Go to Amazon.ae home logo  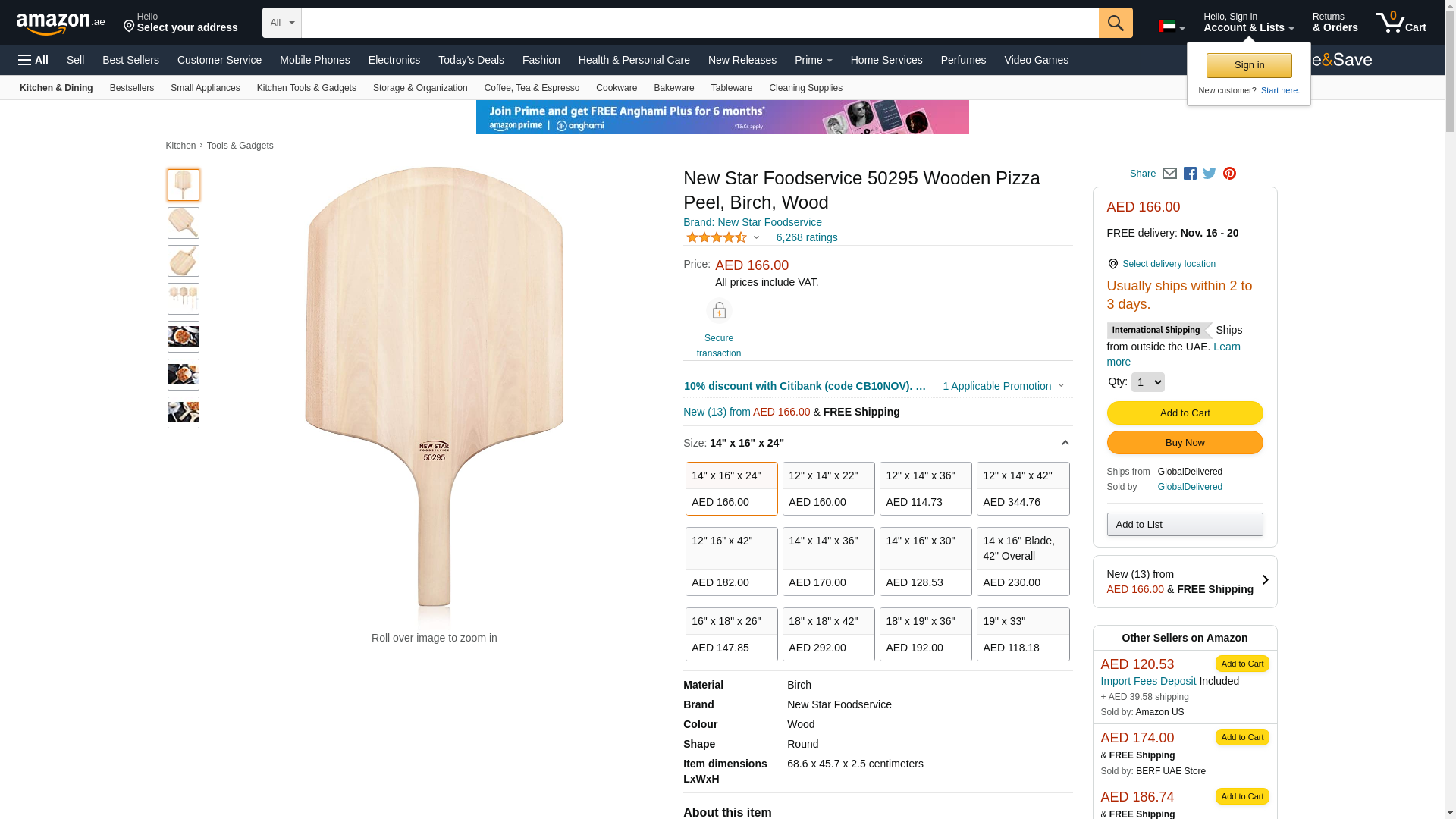click(x=60, y=24)
